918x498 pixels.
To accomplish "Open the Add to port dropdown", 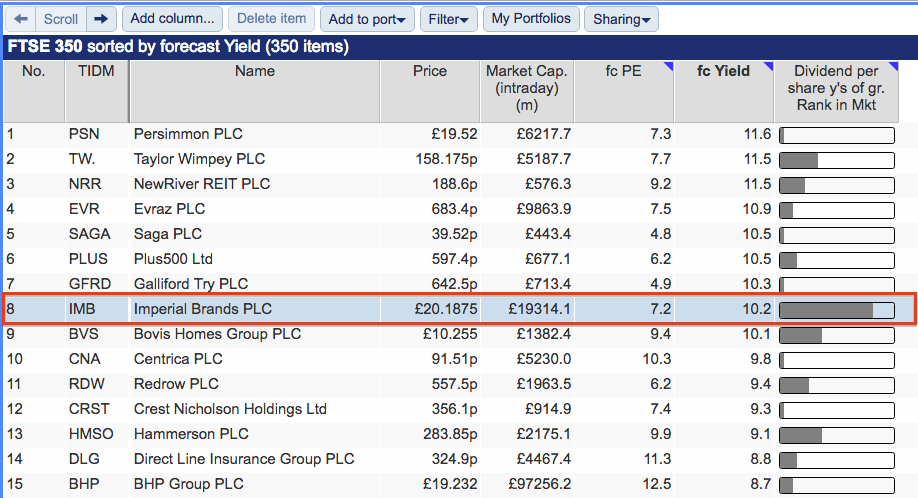I will (x=367, y=19).
